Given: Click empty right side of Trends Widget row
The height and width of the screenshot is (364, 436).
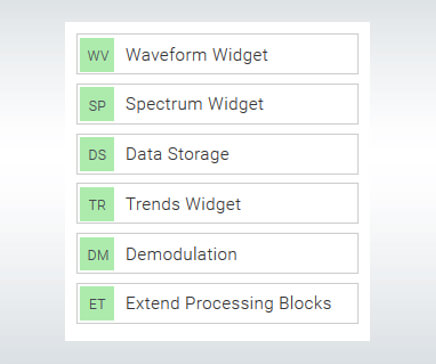Looking at the screenshot, I should (x=300, y=204).
